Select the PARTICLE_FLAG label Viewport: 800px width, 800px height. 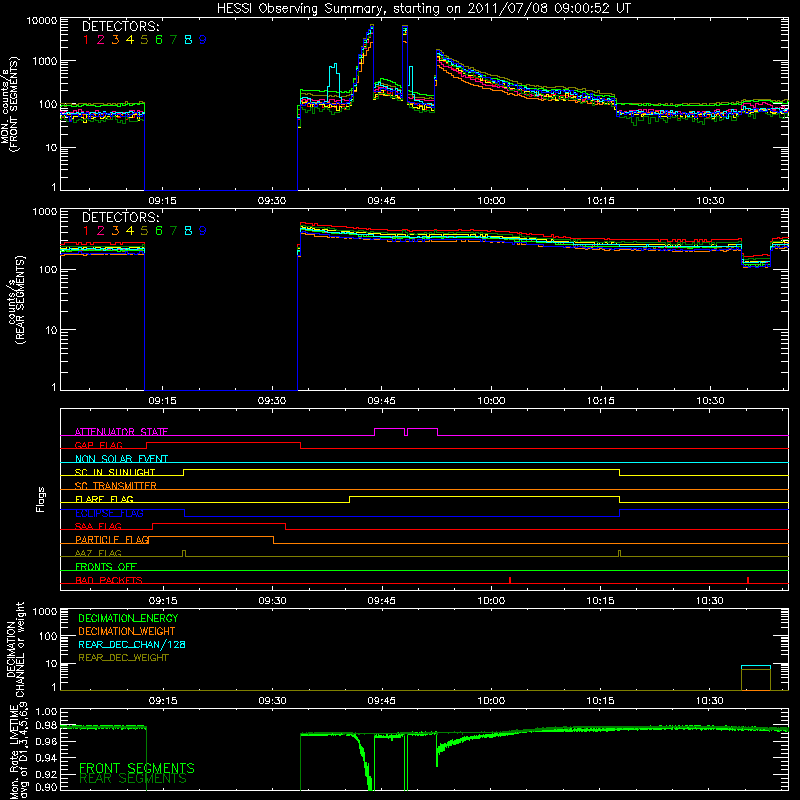pos(112,539)
